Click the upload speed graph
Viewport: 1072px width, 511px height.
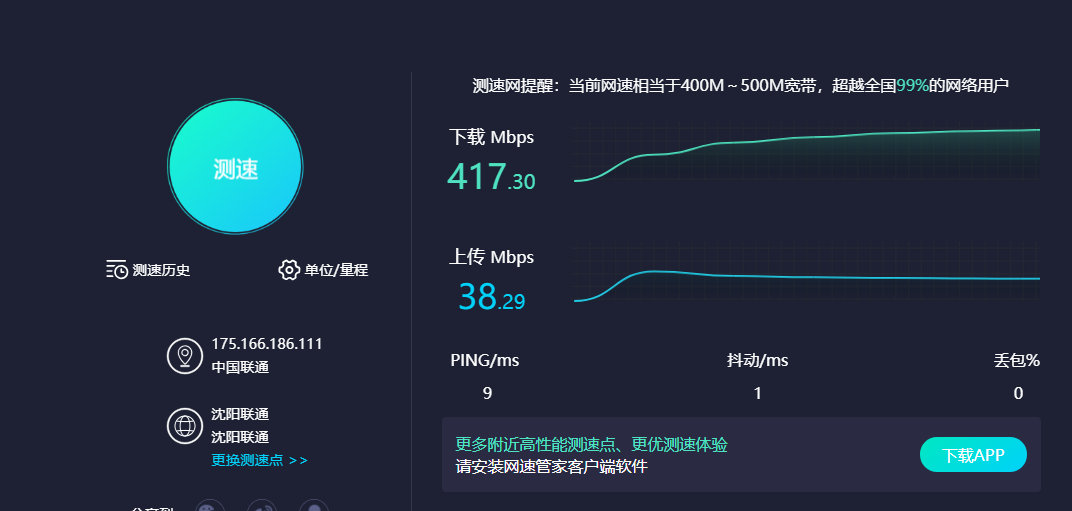click(807, 272)
